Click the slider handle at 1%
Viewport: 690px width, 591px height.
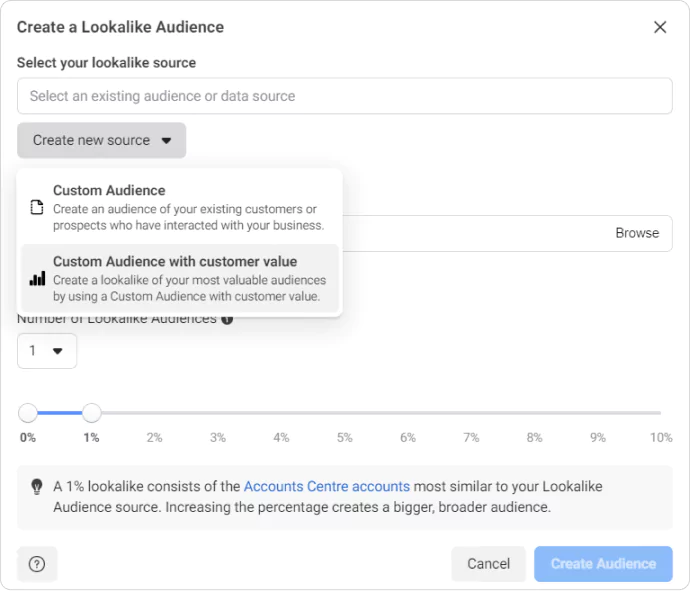pos(91,412)
